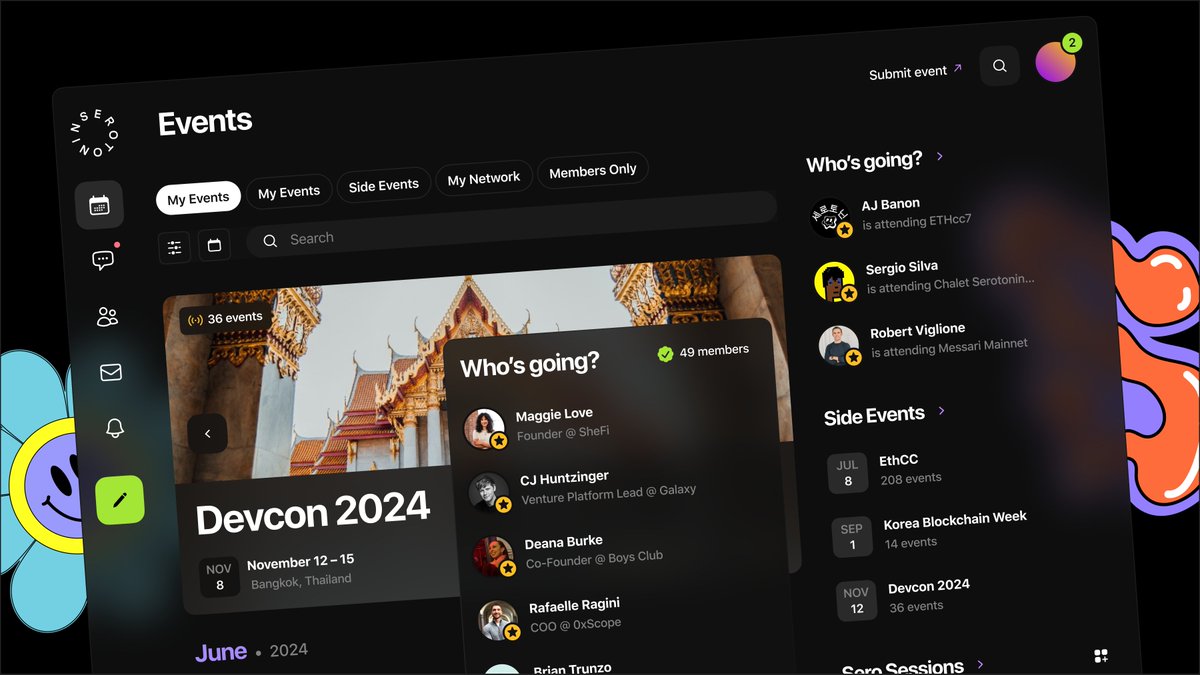Click the green verified 49 members badge

(703, 352)
